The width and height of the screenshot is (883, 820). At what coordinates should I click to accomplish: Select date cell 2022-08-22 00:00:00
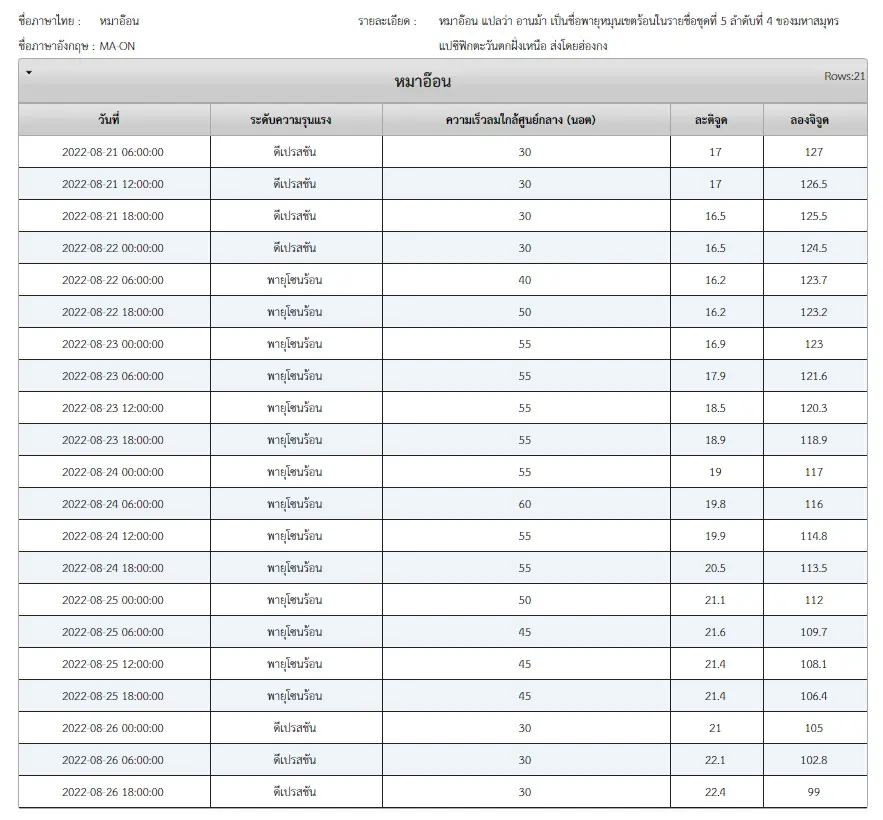pos(113,248)
